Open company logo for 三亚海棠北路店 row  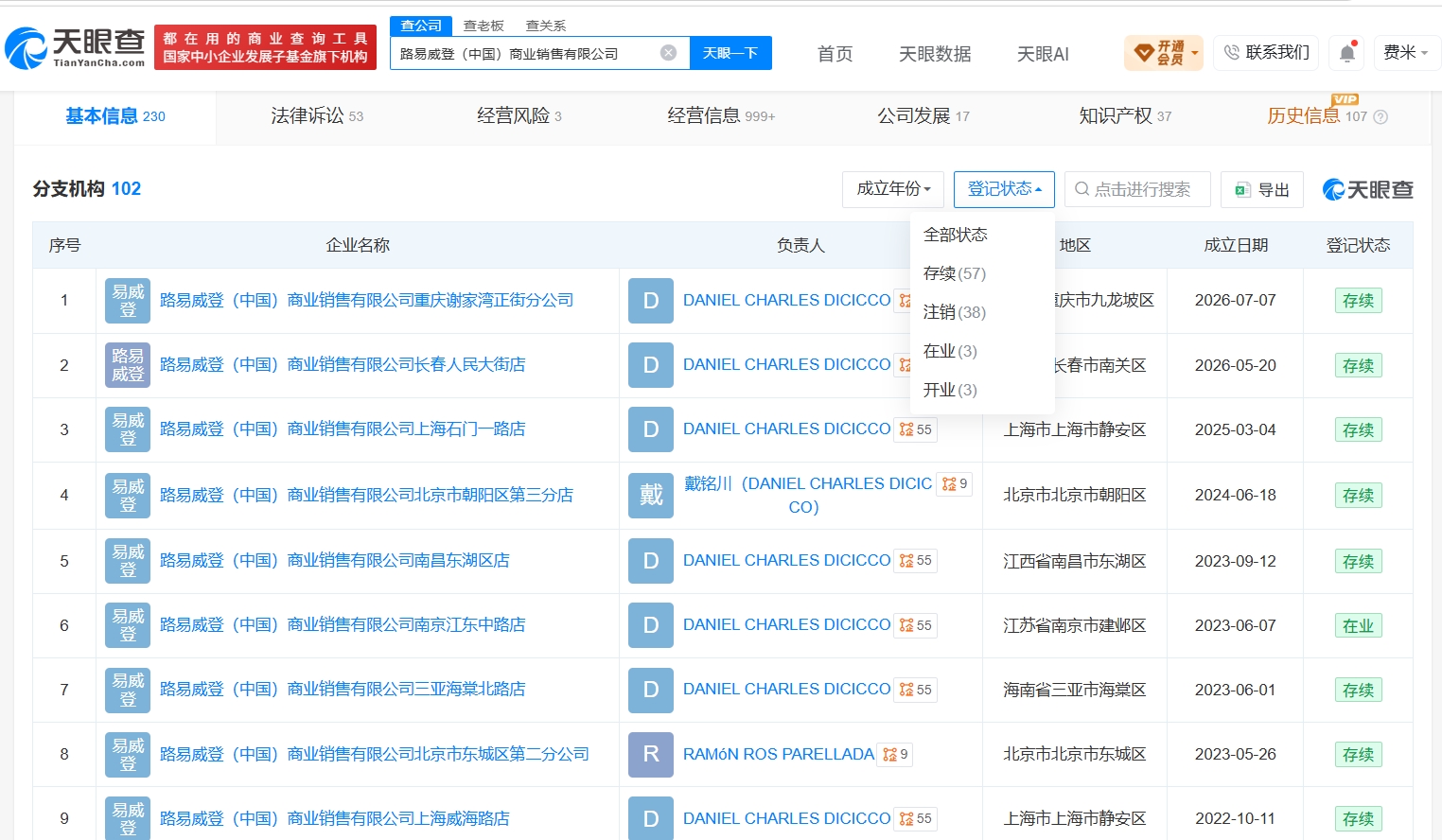(128, 690)
